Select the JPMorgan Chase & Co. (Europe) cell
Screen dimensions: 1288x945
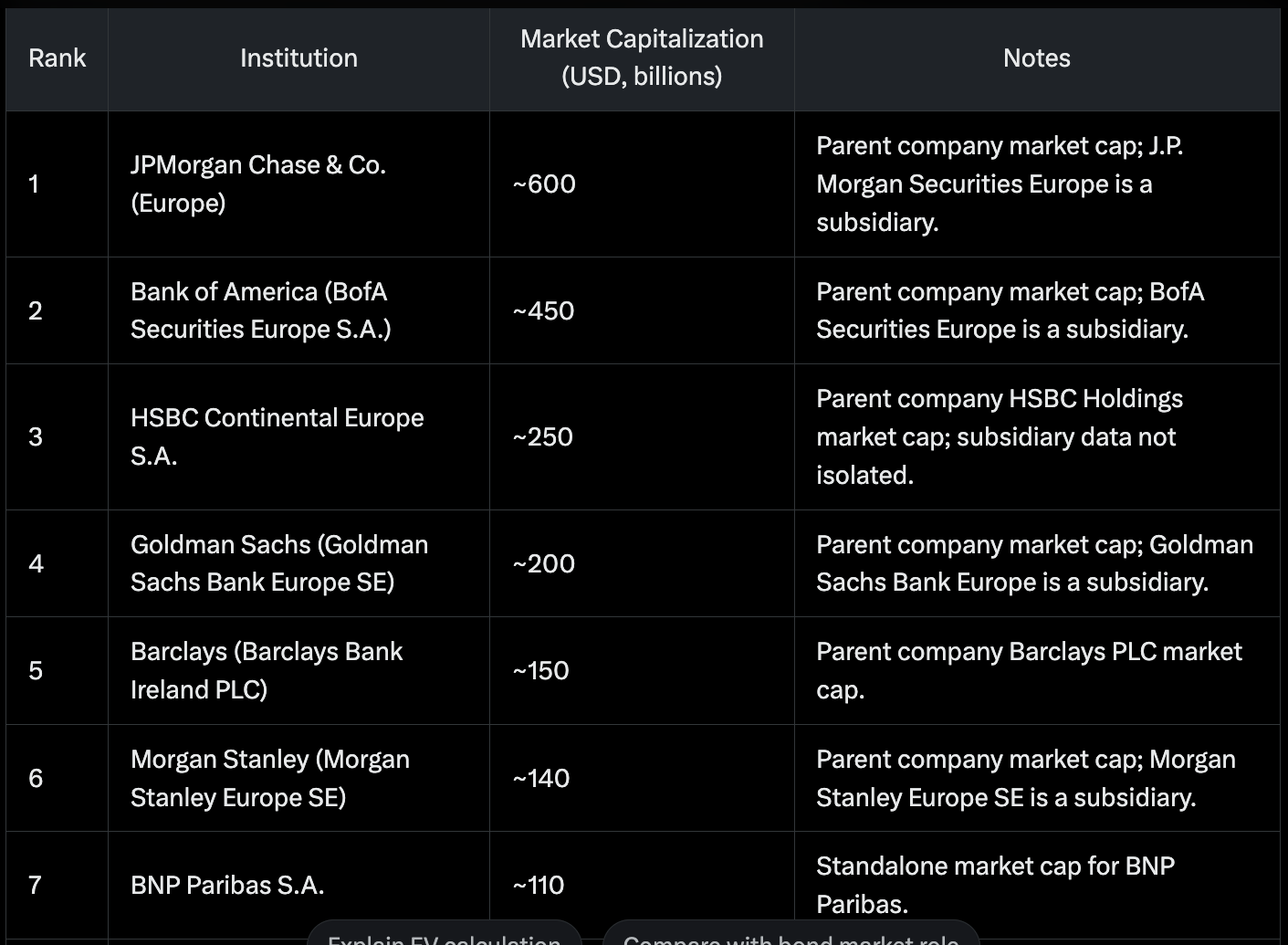pyautogui.click(x=298, y=184)
